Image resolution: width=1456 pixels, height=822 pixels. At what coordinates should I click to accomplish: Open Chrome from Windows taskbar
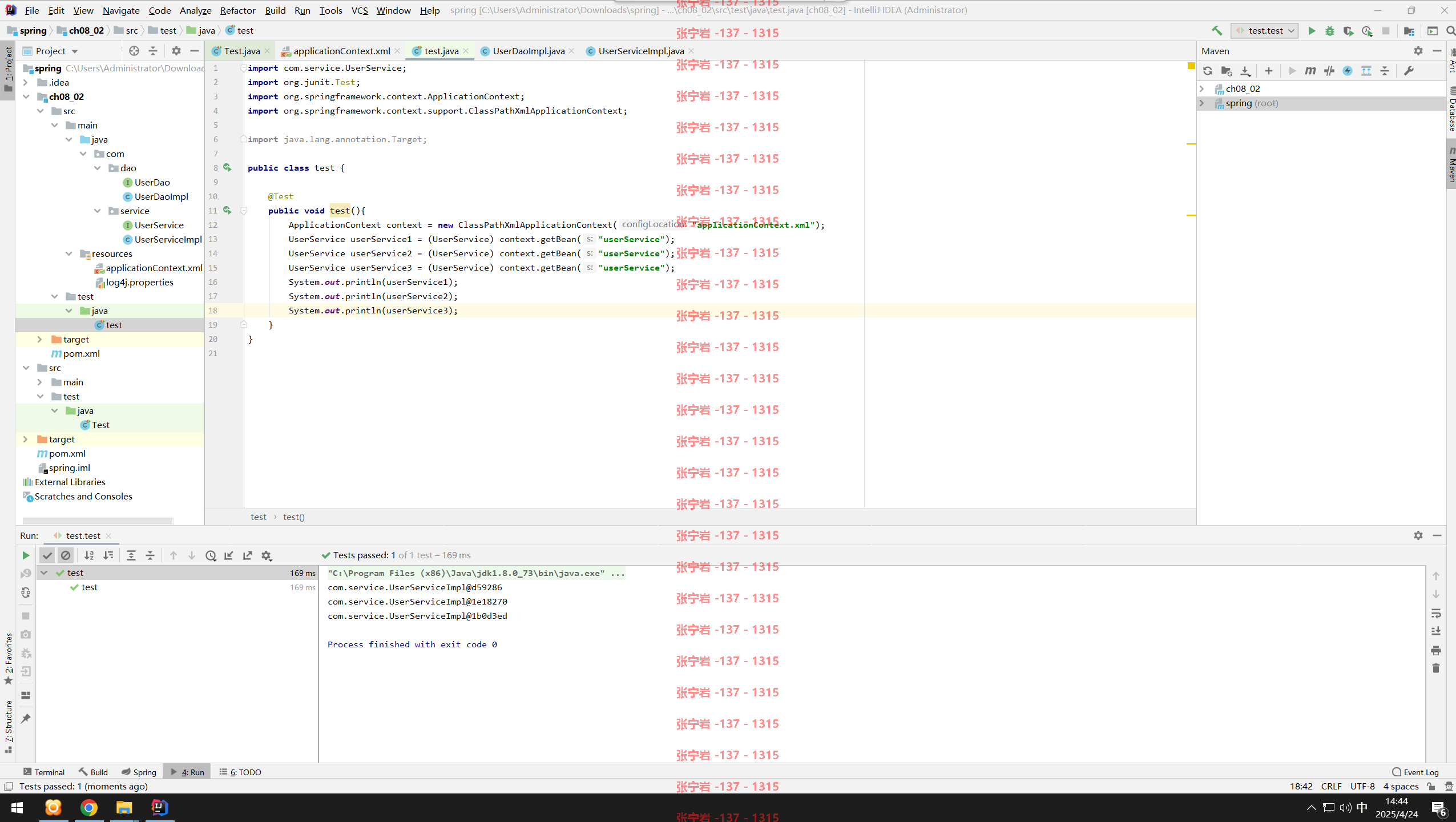(x=88, y=807)
